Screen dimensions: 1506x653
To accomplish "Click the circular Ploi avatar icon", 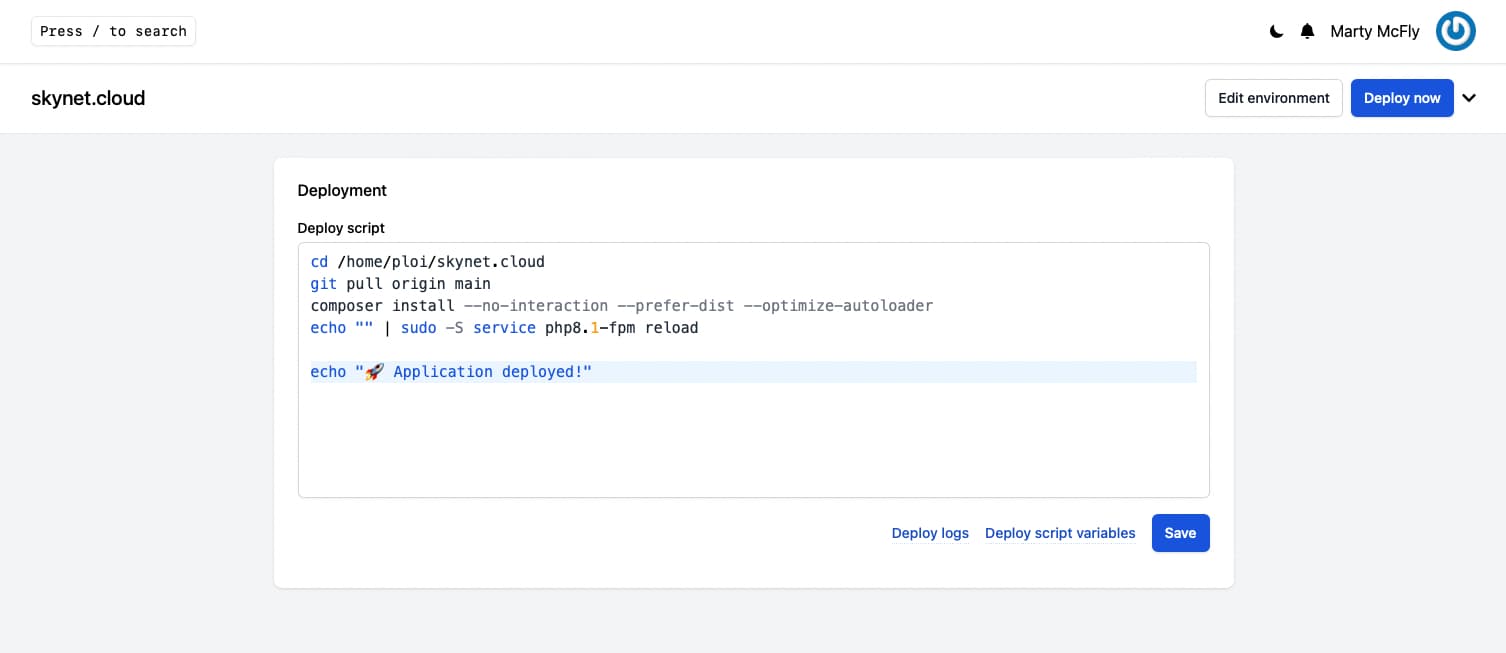I will (x=1455, y=31).
